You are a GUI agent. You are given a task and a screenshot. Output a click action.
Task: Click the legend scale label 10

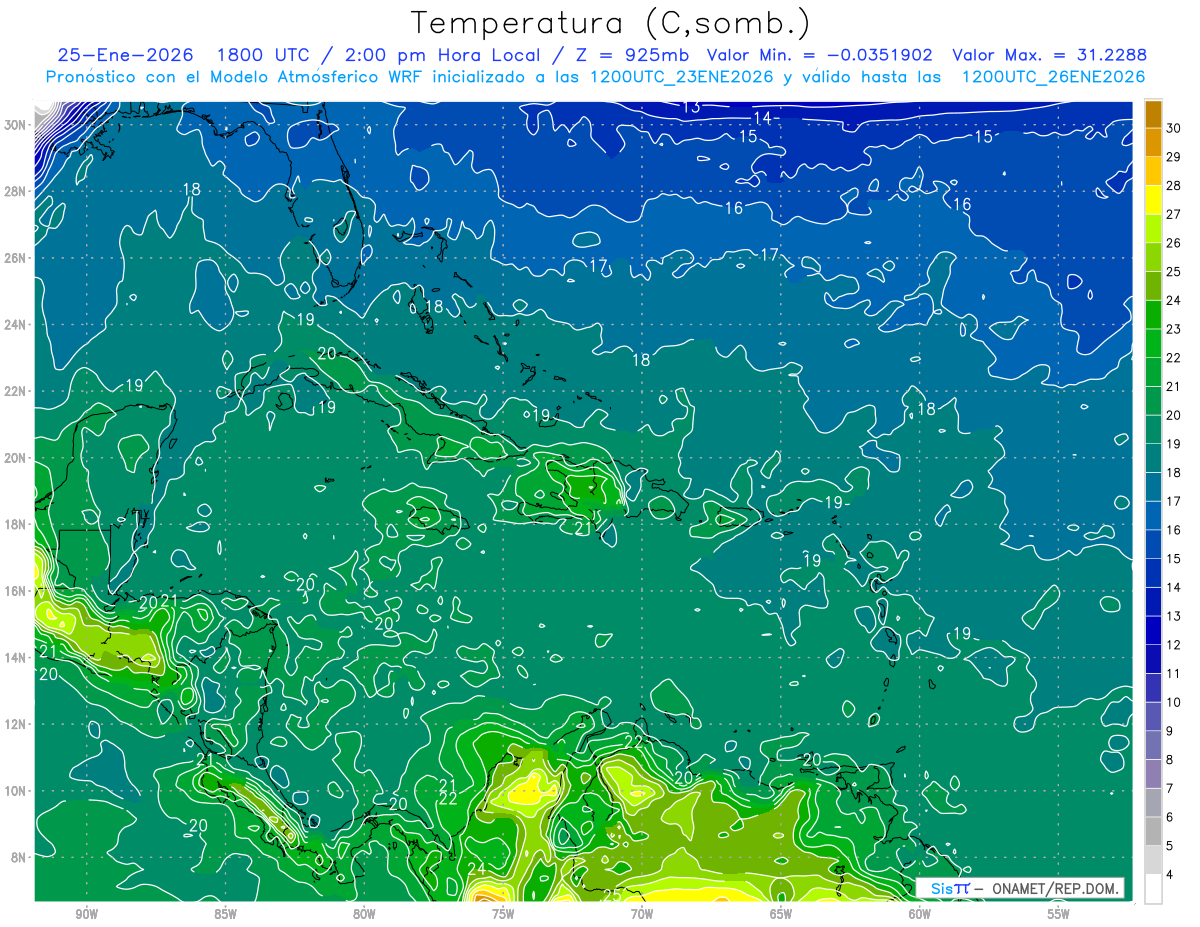(x=1173, y=703)
